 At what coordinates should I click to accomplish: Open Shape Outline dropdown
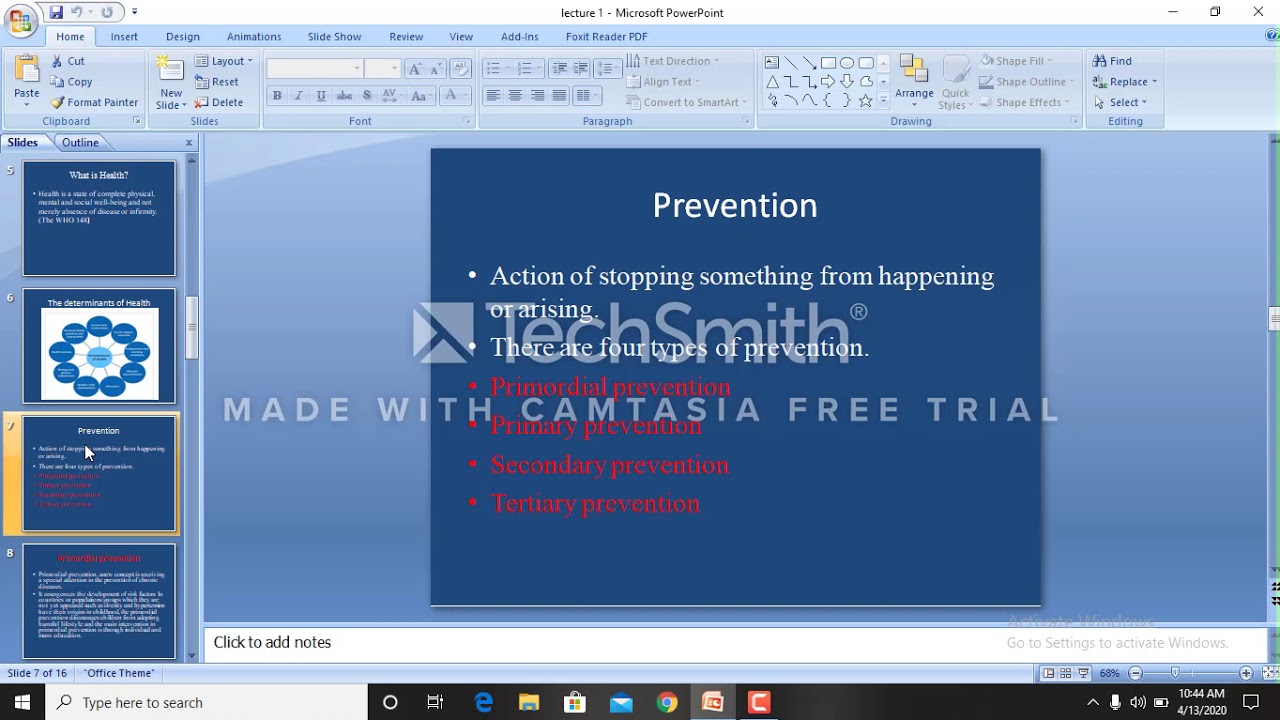(x=1026, y=82)
